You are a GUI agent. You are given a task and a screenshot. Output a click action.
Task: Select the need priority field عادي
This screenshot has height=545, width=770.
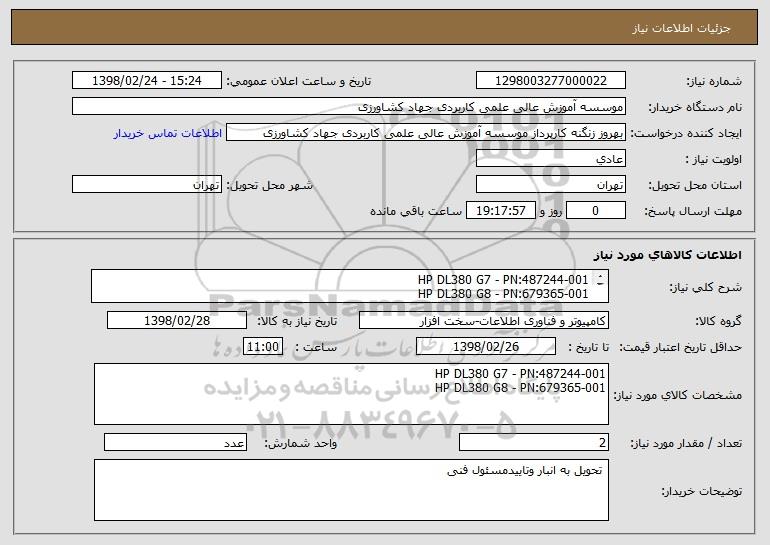(550, 158)
